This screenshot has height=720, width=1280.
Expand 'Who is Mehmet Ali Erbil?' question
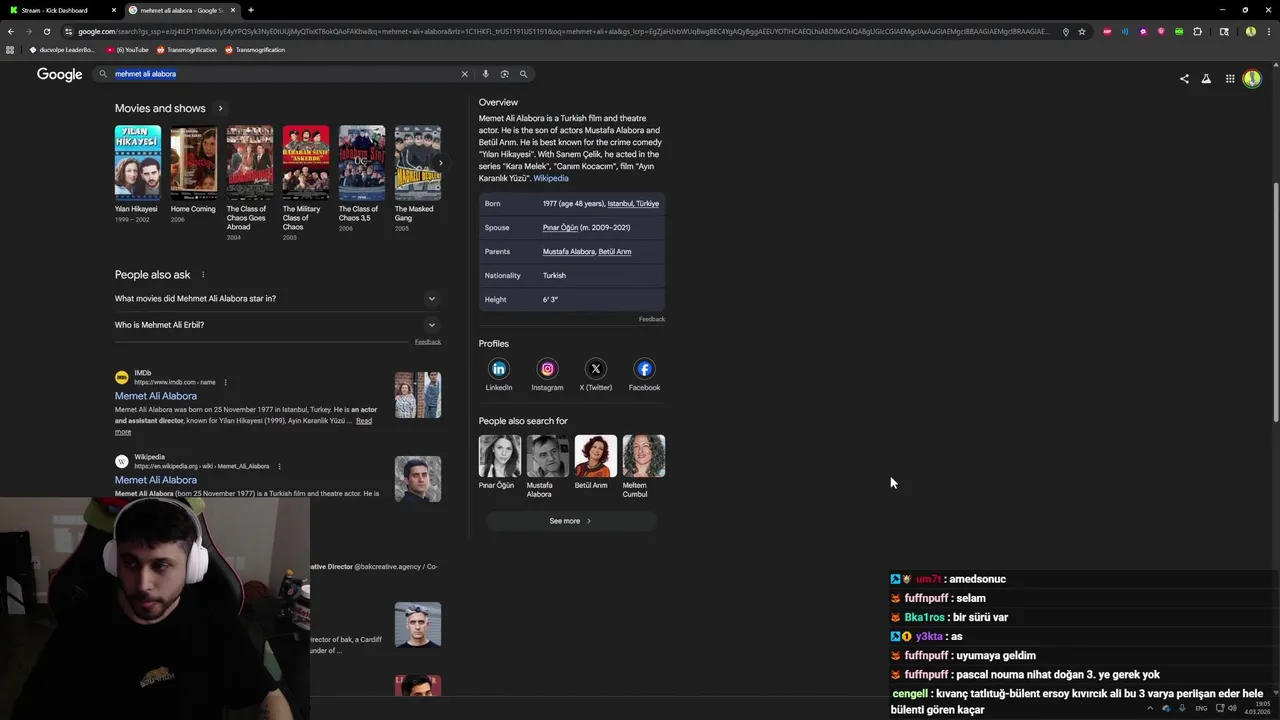tap(277, 325)
